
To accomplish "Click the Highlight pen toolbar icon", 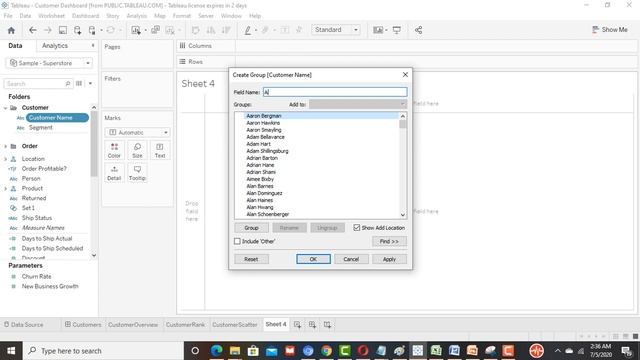I will pos(248,30).
